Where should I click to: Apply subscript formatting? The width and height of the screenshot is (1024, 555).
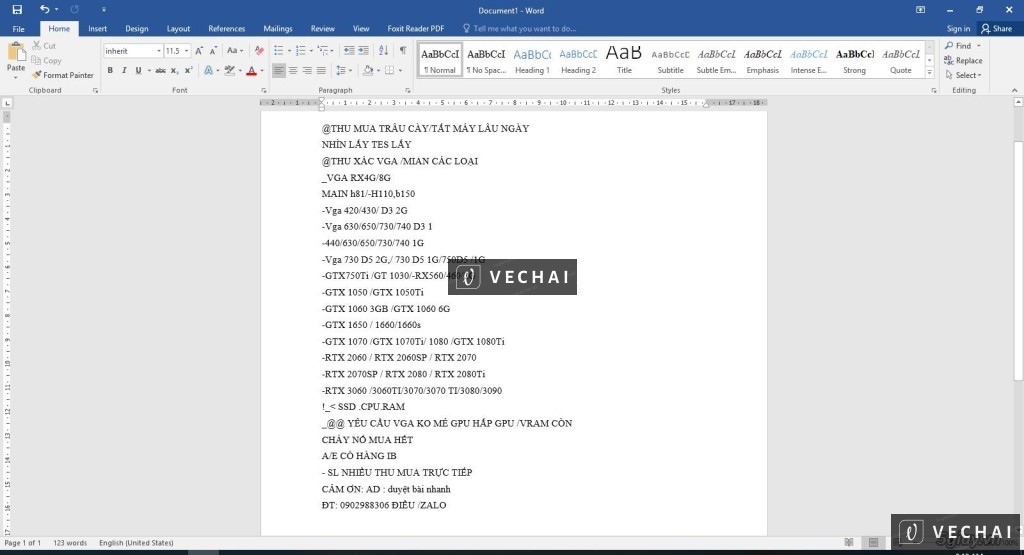tap(174, 71)
